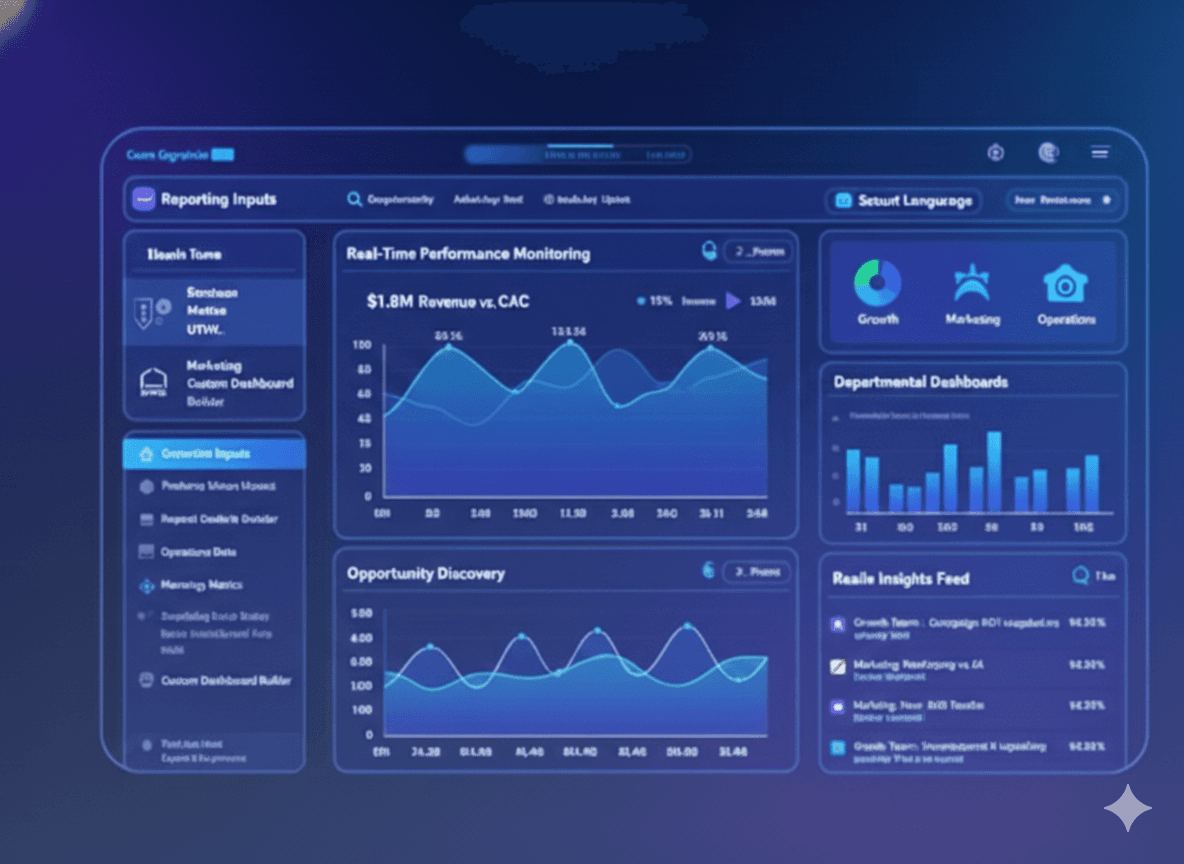The height and width of the screenshot is (864, 1184).
Task: Click the lock icon beside Real-Time Performance Monitoring
Action: pyautogui.click(x=709, y=252)
